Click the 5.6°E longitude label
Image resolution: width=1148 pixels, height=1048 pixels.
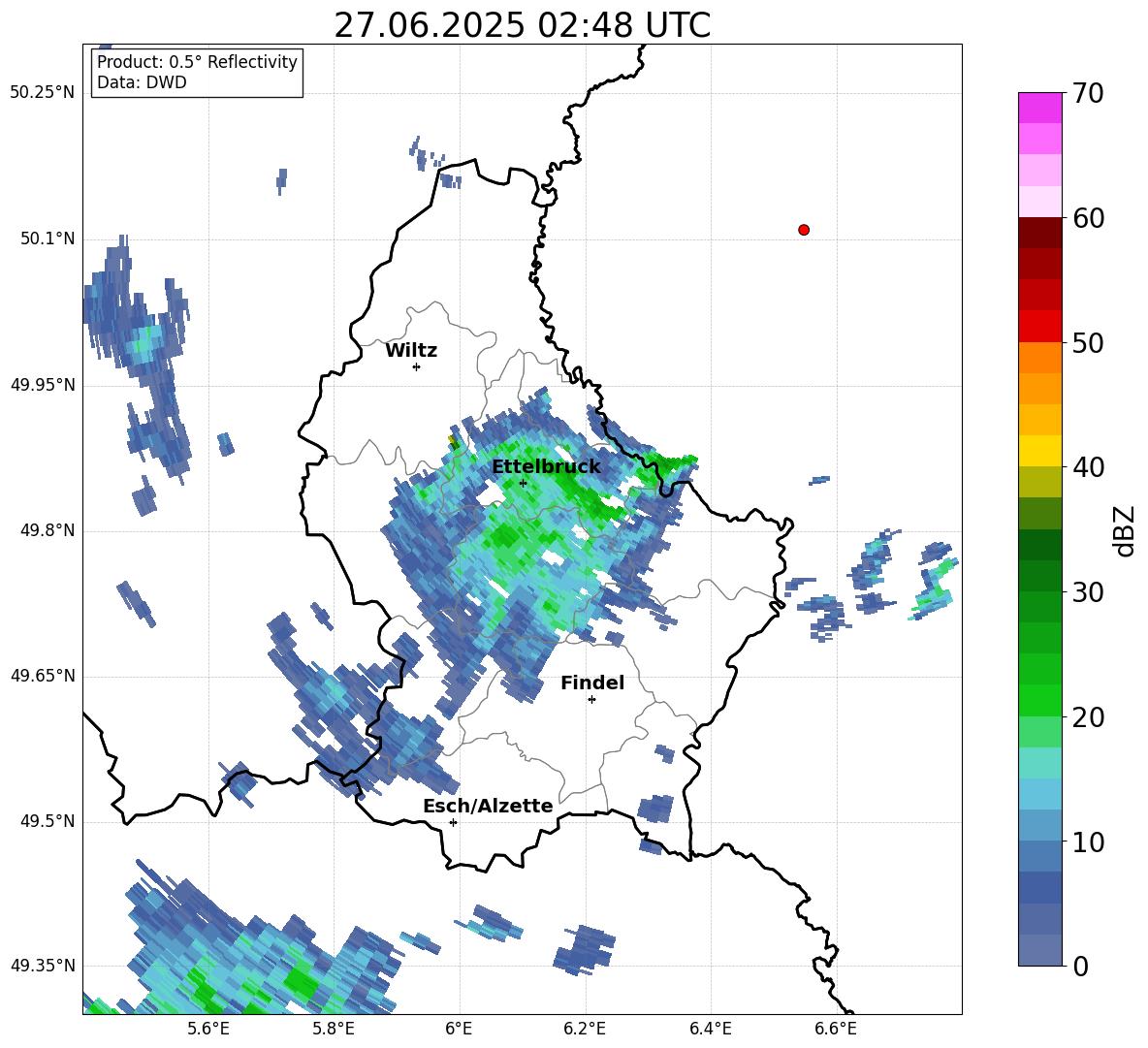point(207,1030)
